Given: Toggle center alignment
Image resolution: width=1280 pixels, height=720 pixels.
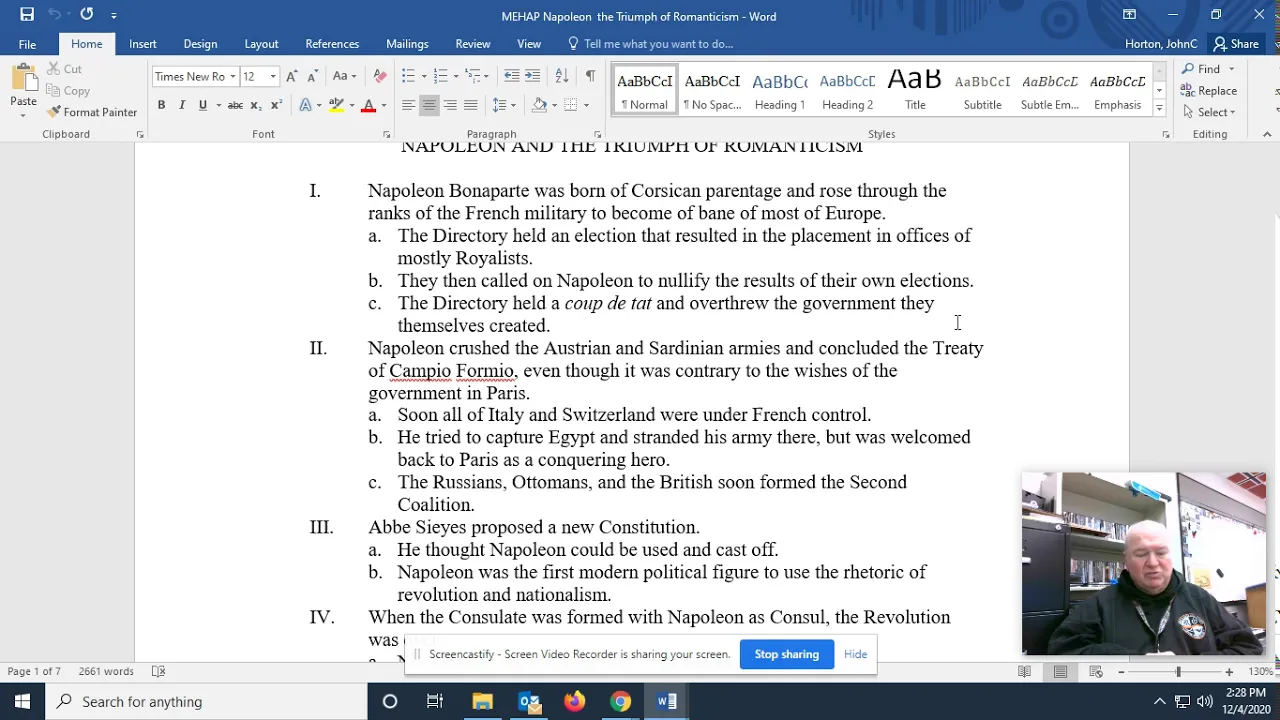Looking at the screenshot, I should [429, 105].
